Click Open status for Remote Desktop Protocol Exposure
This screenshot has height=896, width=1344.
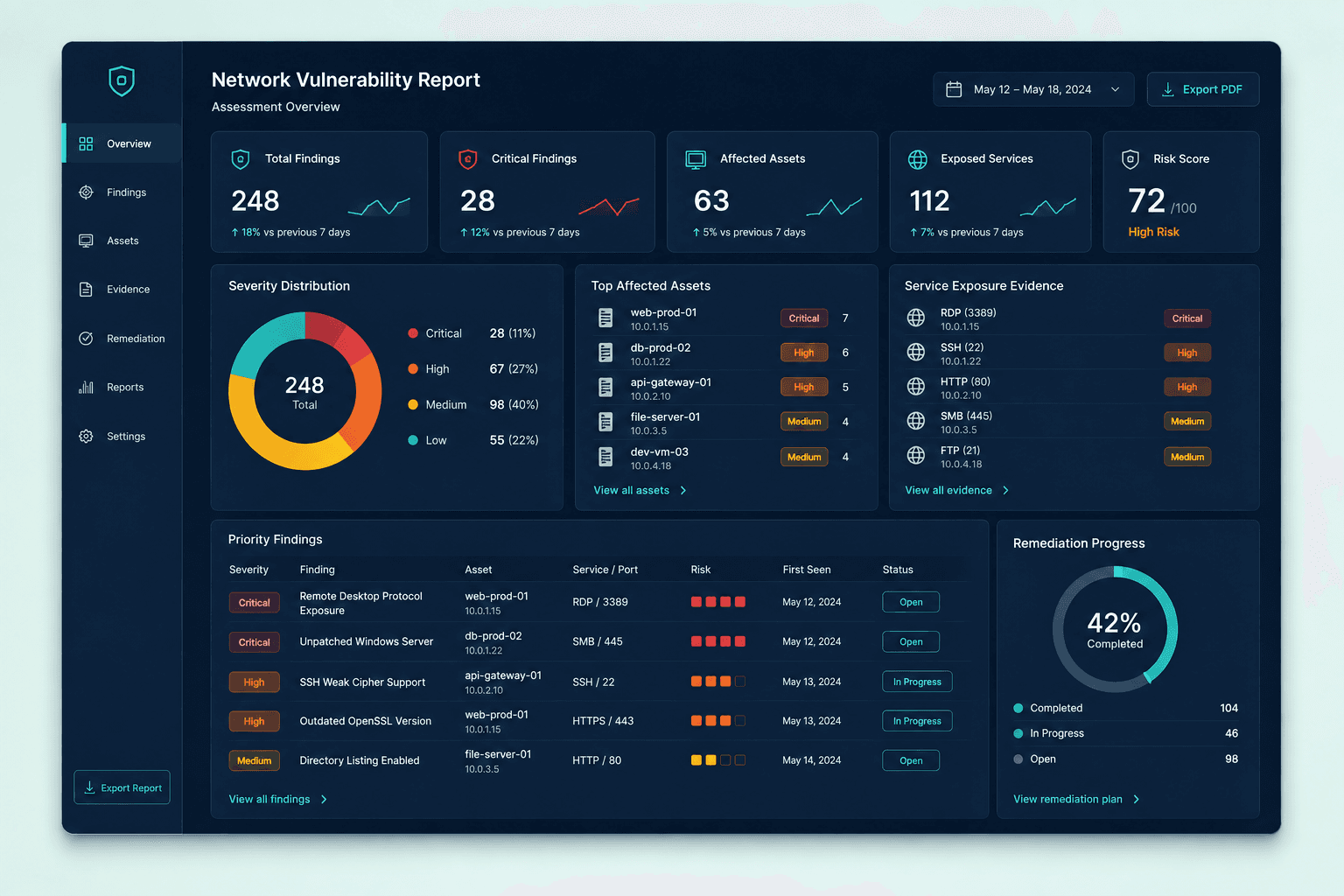point(911,602)
